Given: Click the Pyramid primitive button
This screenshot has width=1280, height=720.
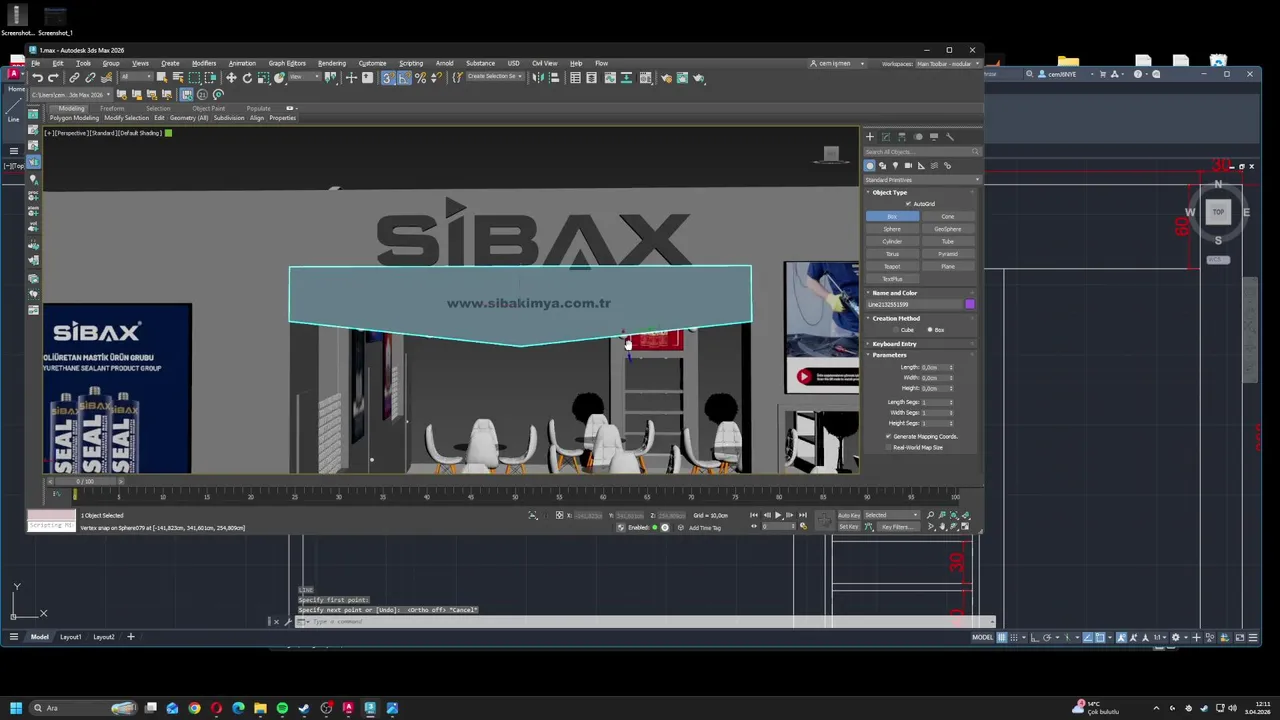Looking at the screenshot, I should [x=948, y=254].
